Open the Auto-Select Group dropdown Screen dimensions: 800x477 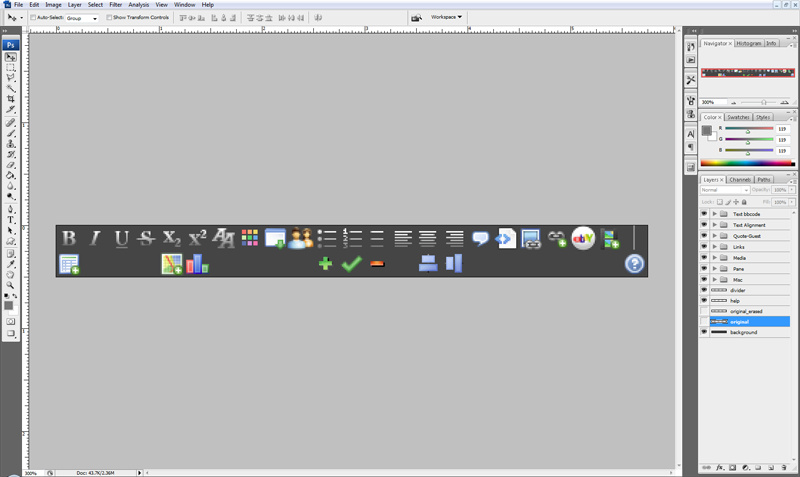[x=82, y=18]
